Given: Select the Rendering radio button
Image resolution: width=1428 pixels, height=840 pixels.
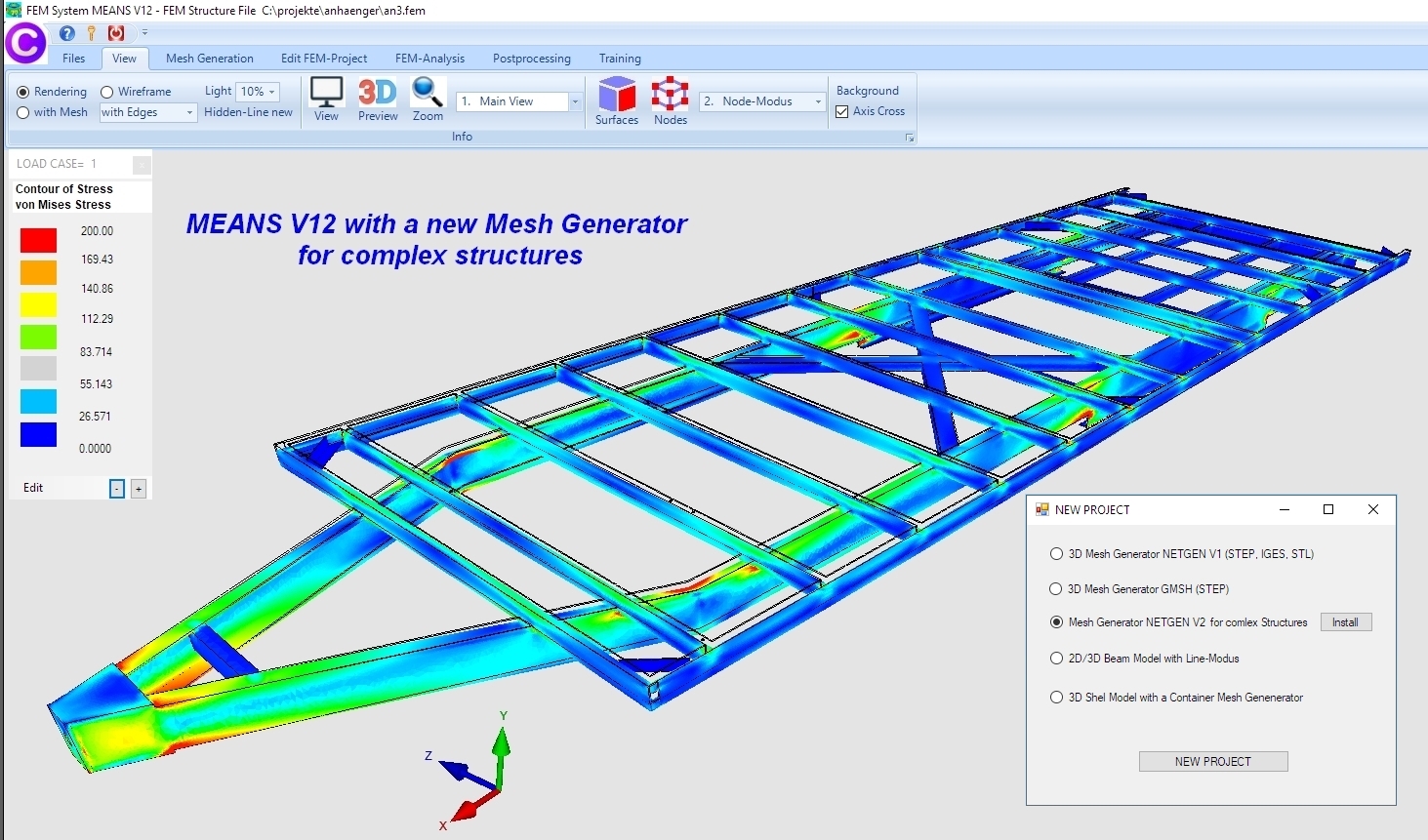Looking at the screenshot, I should point(23,92).
